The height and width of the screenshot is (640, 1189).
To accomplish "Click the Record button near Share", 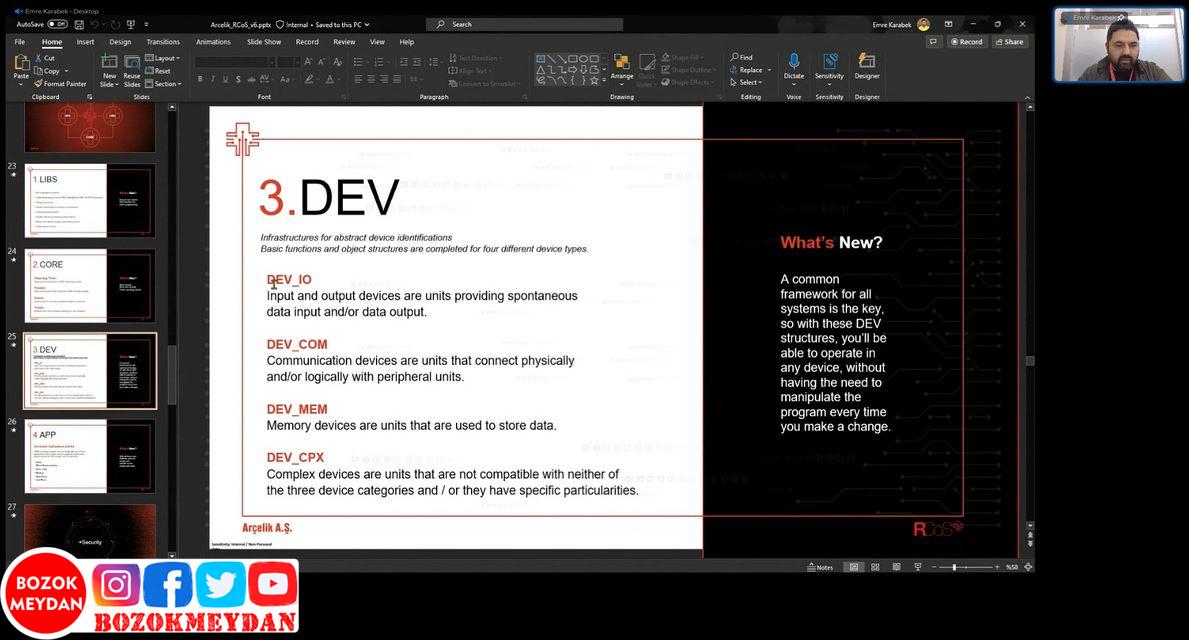I will click(x=966, y=42).
